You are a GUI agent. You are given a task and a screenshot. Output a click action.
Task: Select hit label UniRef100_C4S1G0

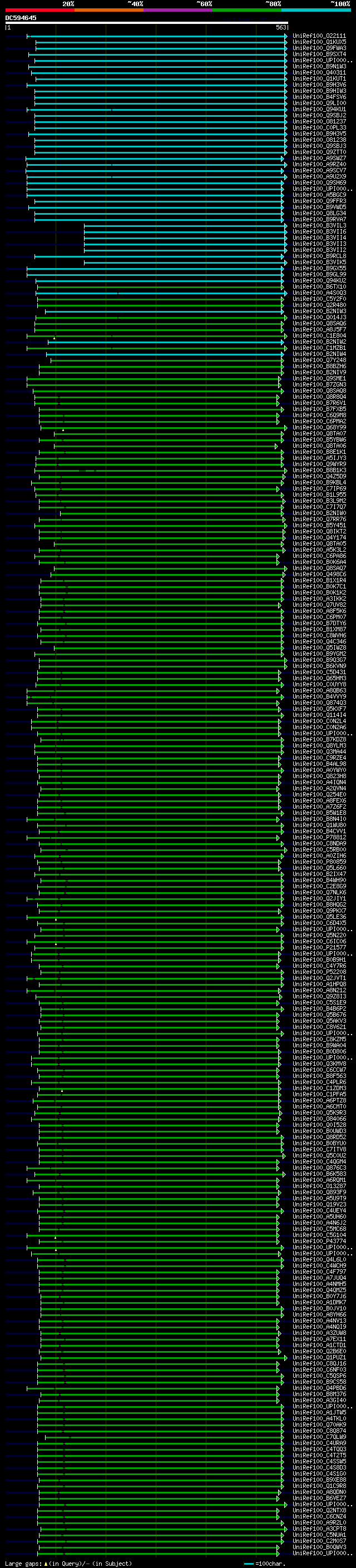tap(319, 1473)
